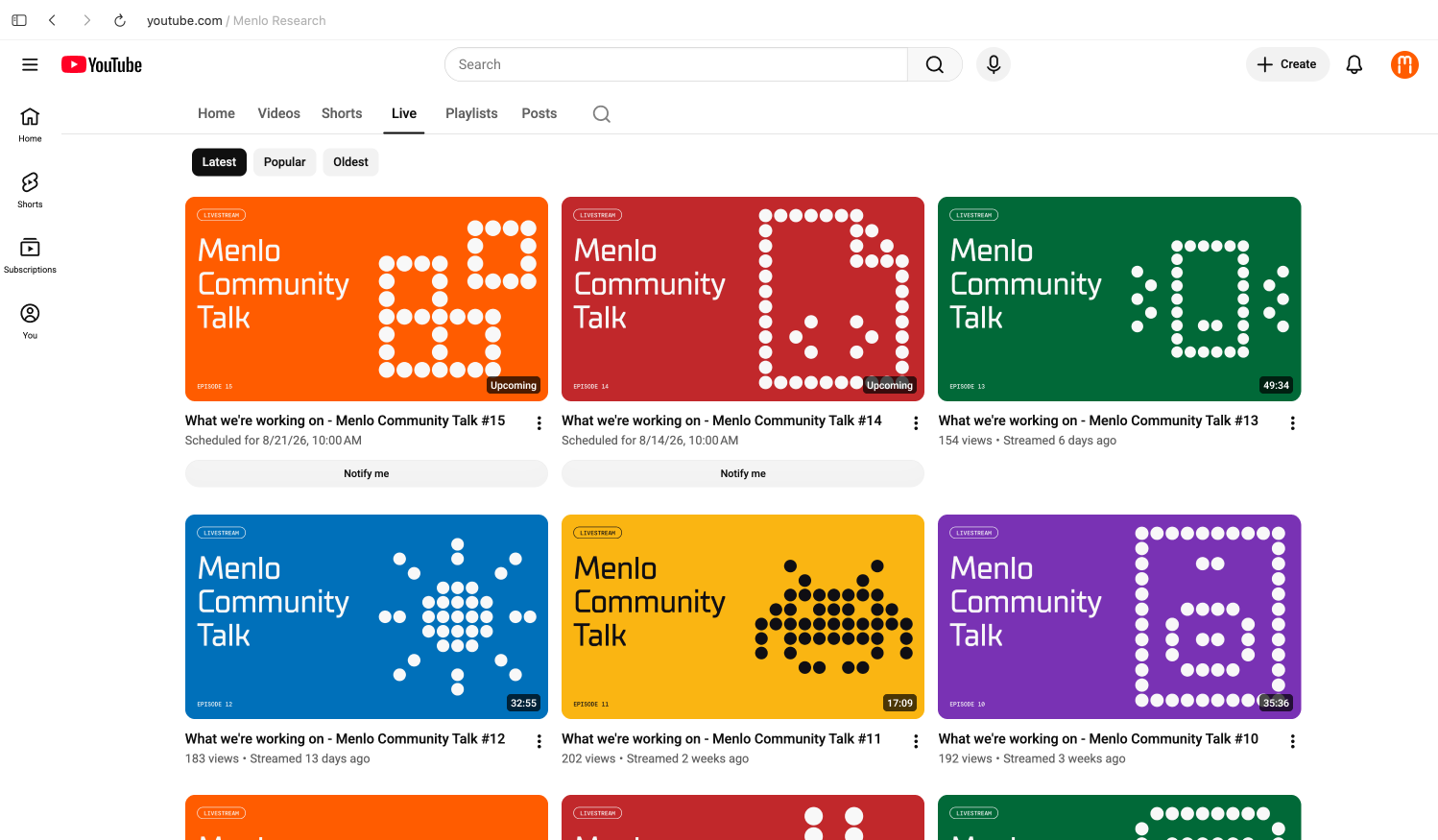Open the account avatar menu
The height and width of the screenshot is (840, 1438).
[1404, 64]
